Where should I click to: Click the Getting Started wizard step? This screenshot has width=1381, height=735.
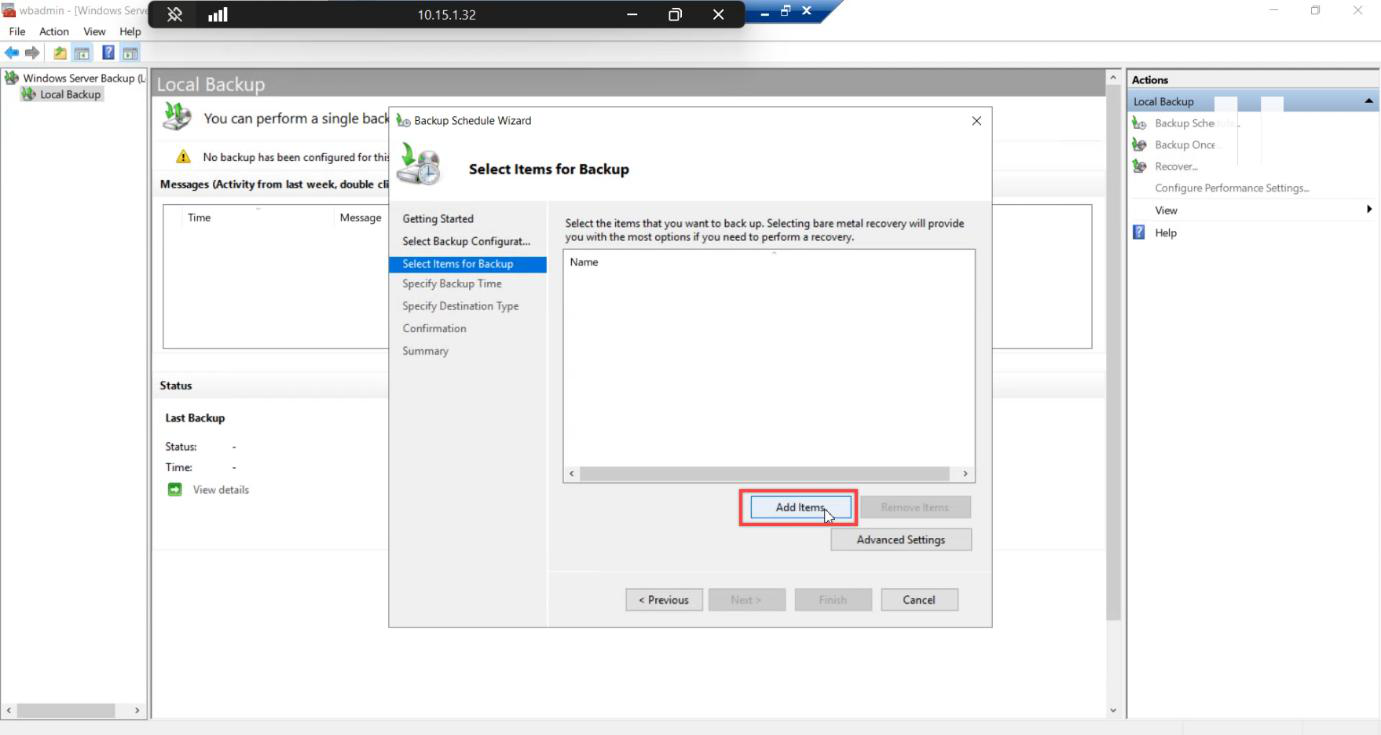tap(438, 219)
